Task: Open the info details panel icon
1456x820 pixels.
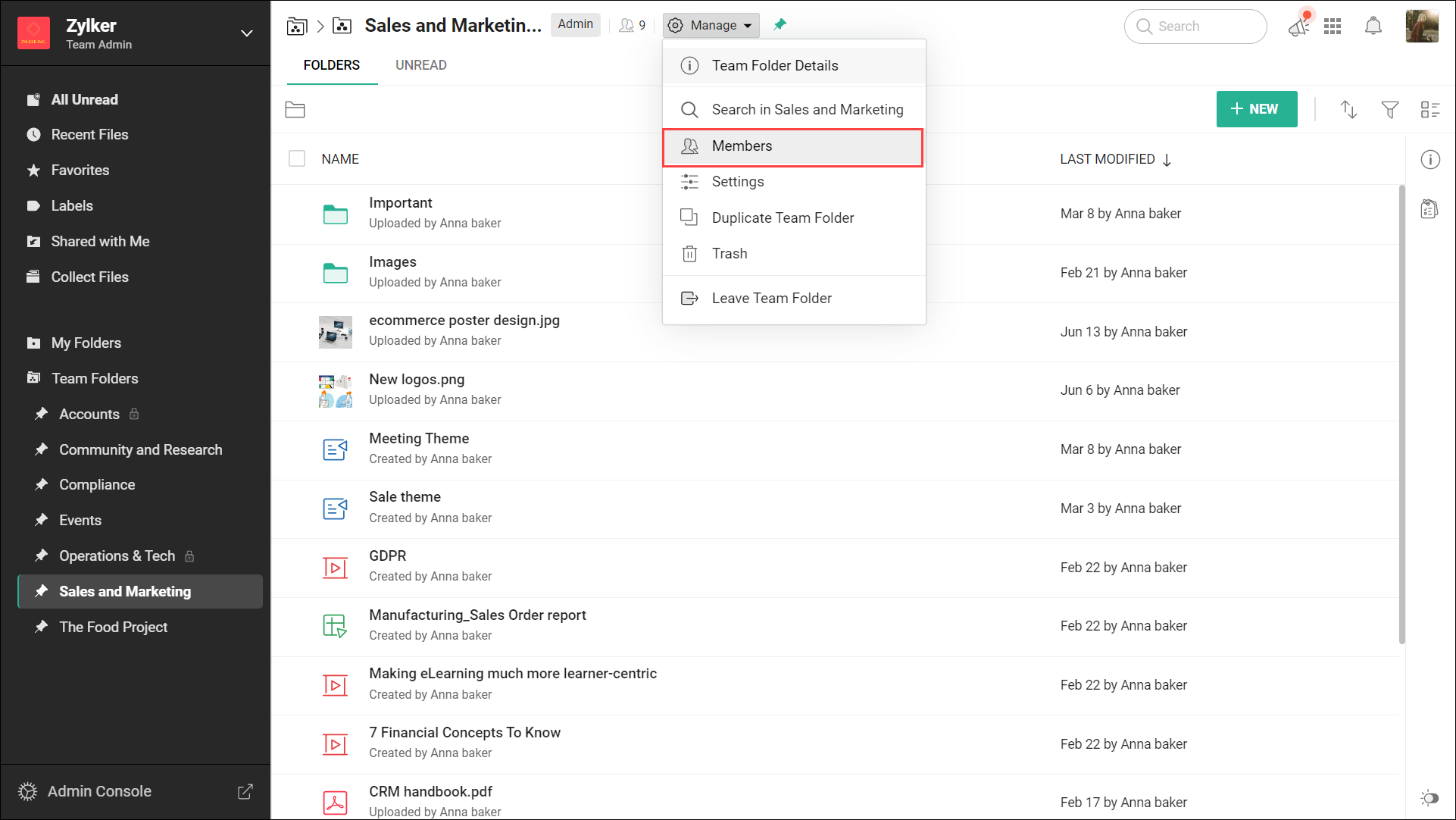Action: coord(1429,160)
